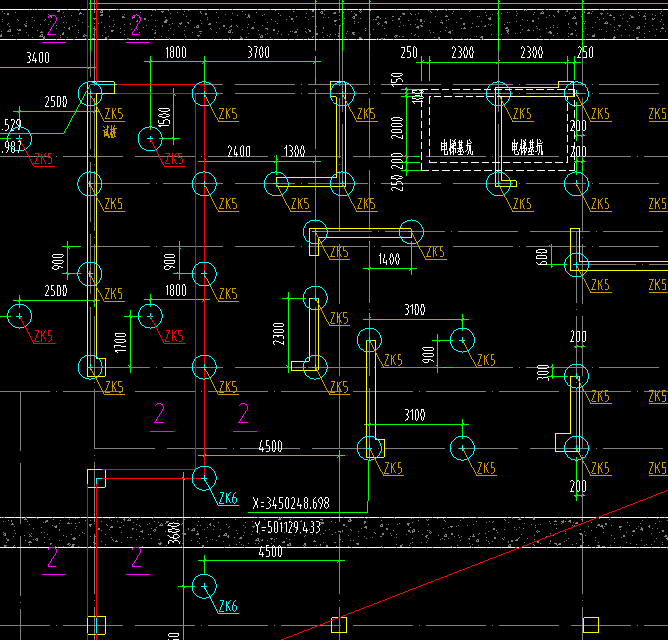Click the ZK6 label below the lower 4500

pyautogui.click(x=228, y=606)
